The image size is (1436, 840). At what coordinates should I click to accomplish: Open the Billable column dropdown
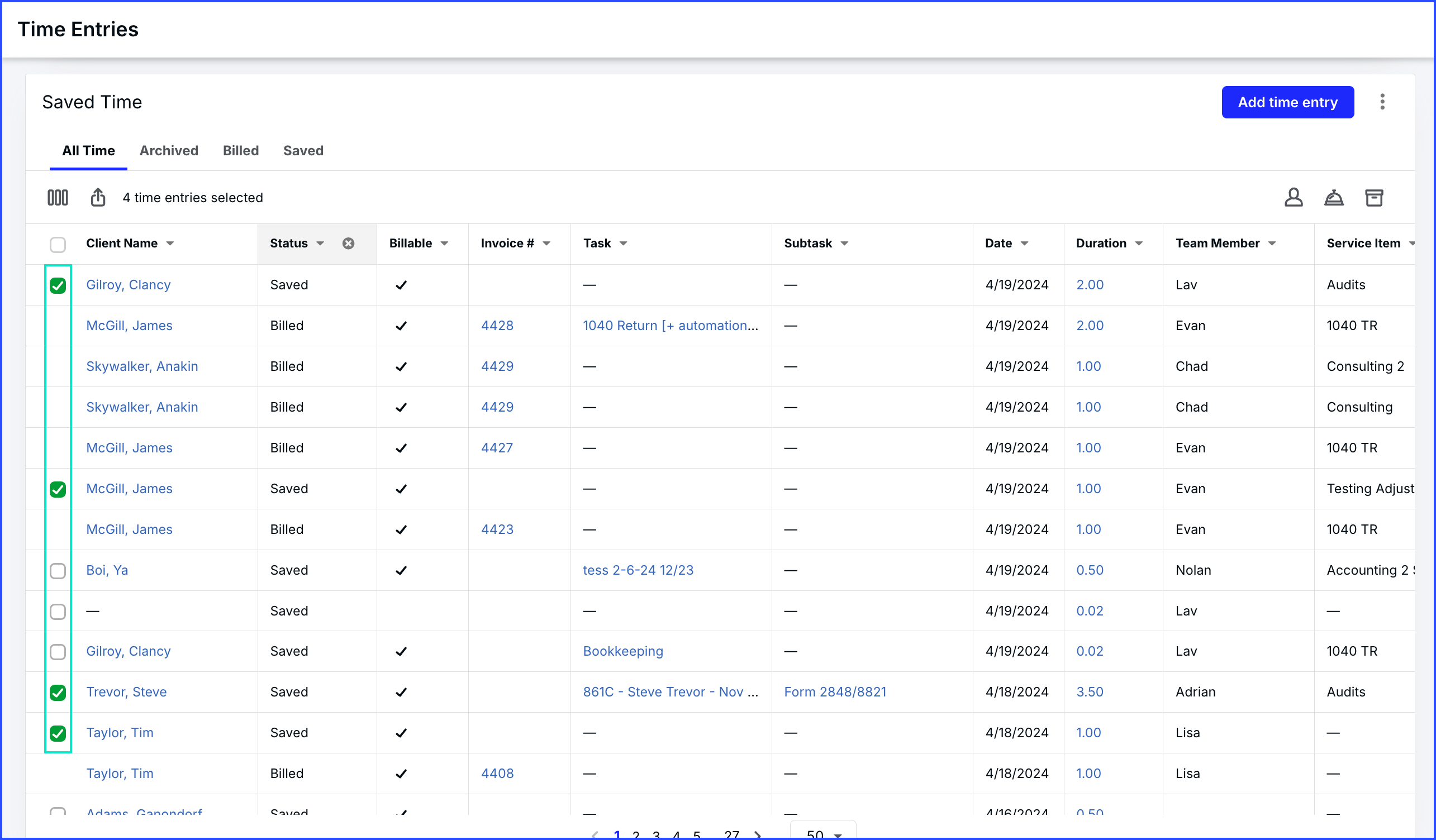point(444,244)
